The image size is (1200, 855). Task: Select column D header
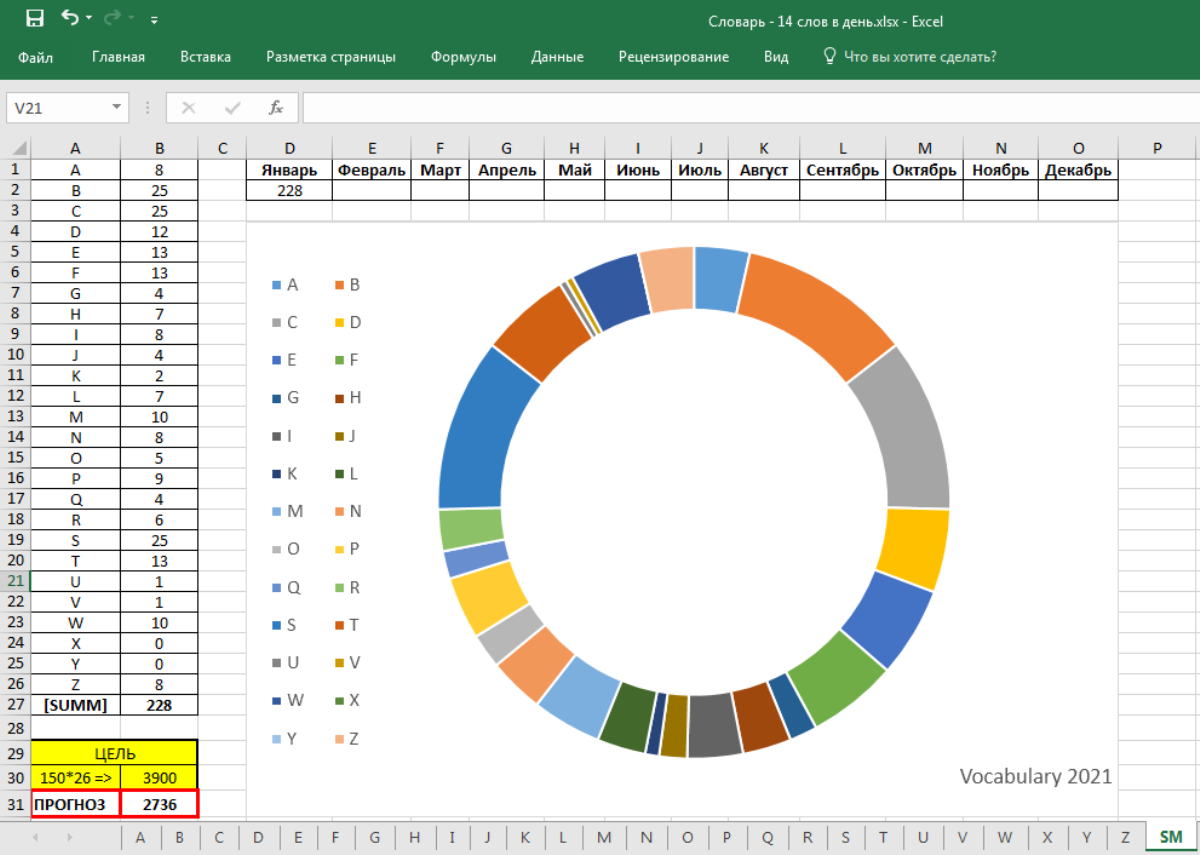coord(289,148)
